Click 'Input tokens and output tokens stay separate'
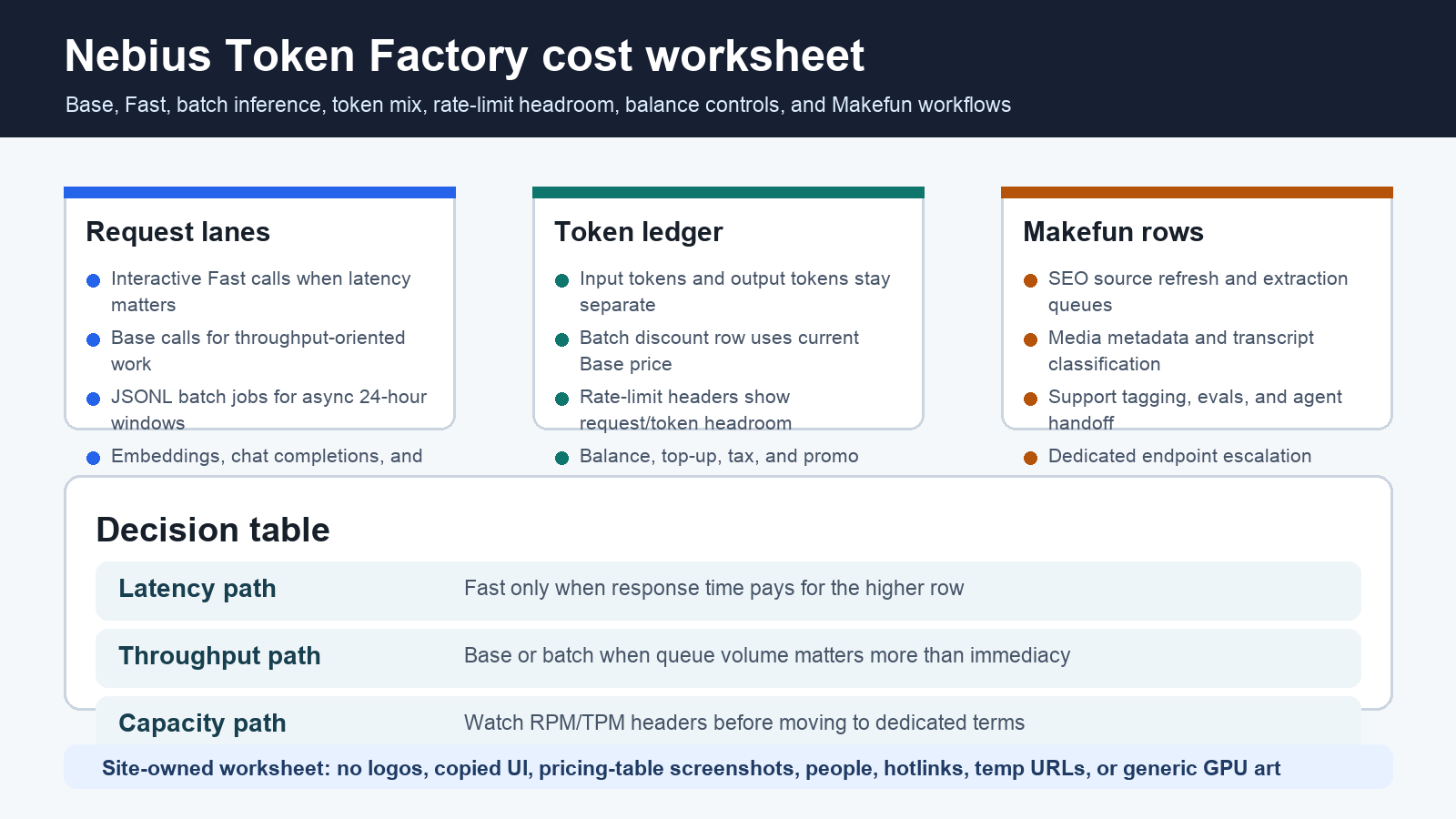Screen dimensions: 1456x819 [x=734, y=291]
